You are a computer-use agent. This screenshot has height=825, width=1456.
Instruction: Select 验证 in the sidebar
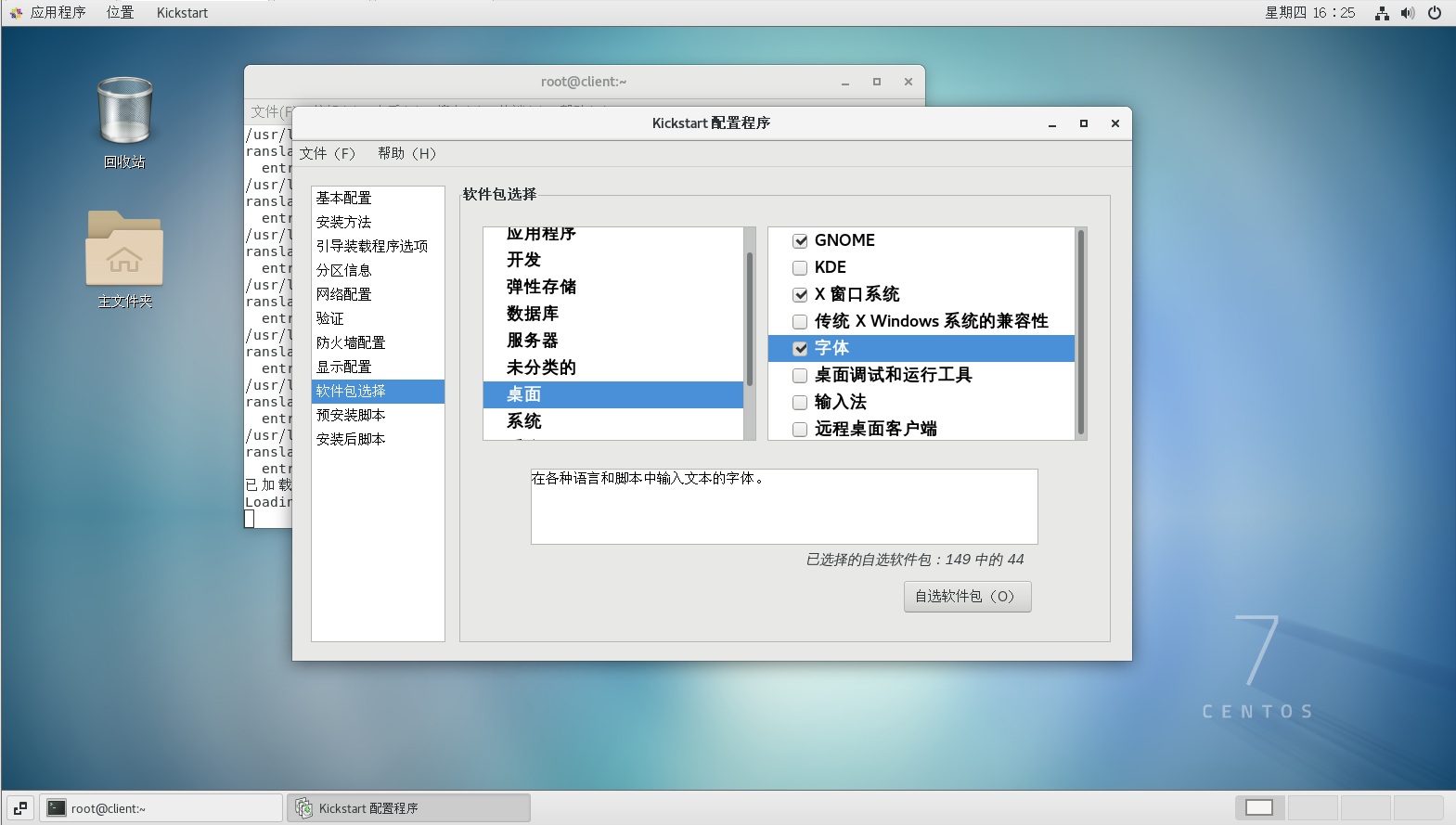point(378,319)
